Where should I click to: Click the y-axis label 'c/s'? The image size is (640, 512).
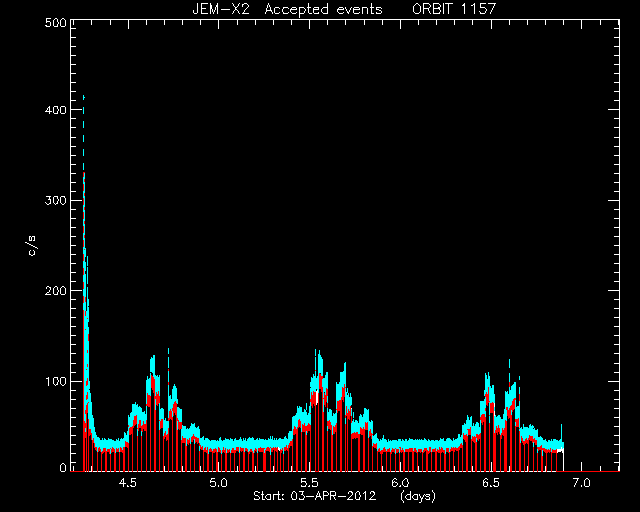coord(32,246)
